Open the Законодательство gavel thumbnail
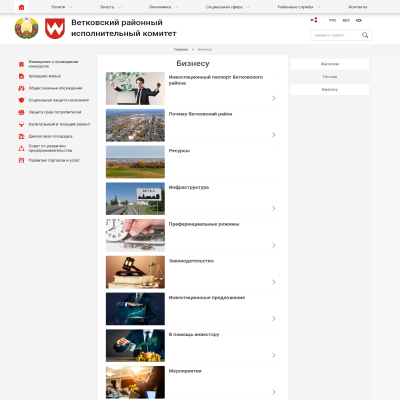The image size is (400, 400). point(135,272)
